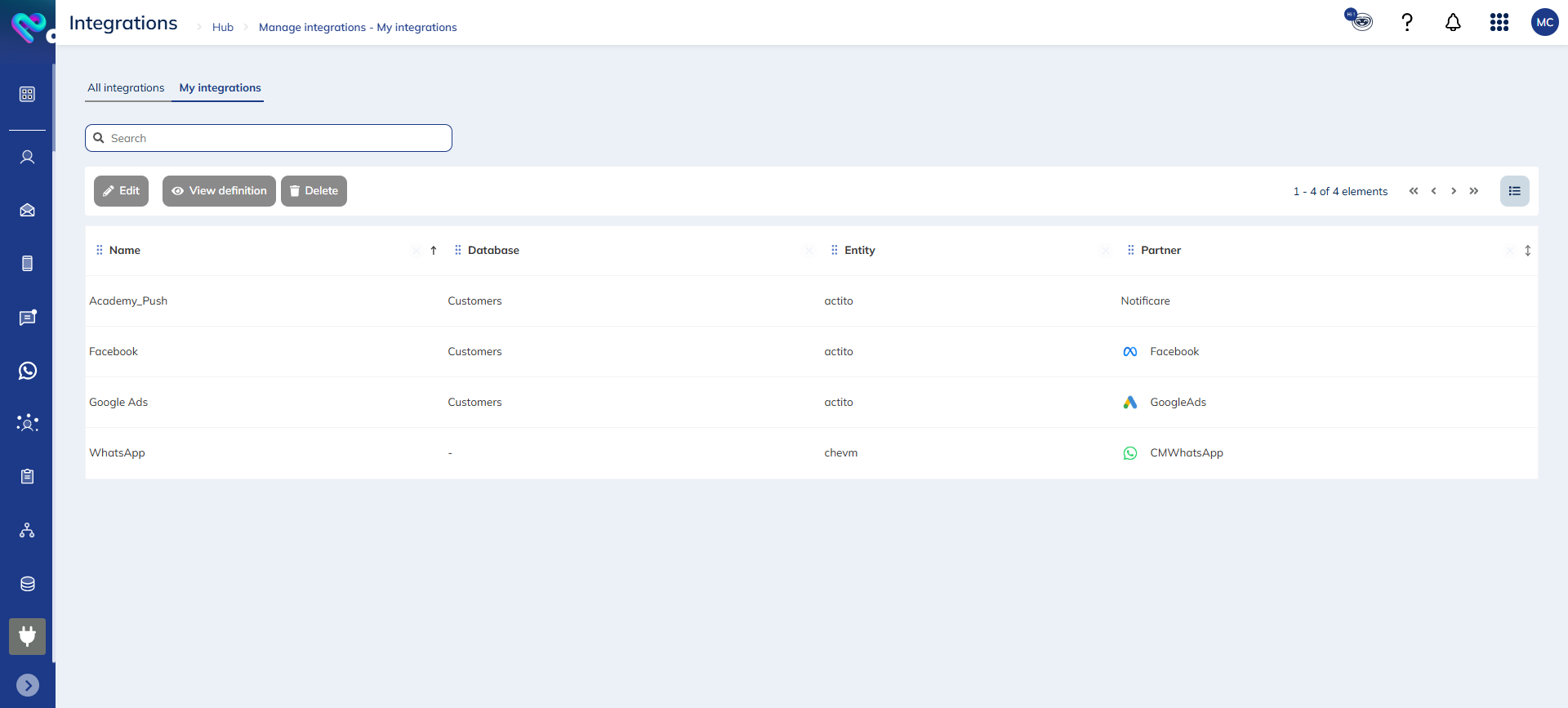The width and height of the screenshot is (1568, 708).
Task: Go to next page of results
Action: (1454, 191)
